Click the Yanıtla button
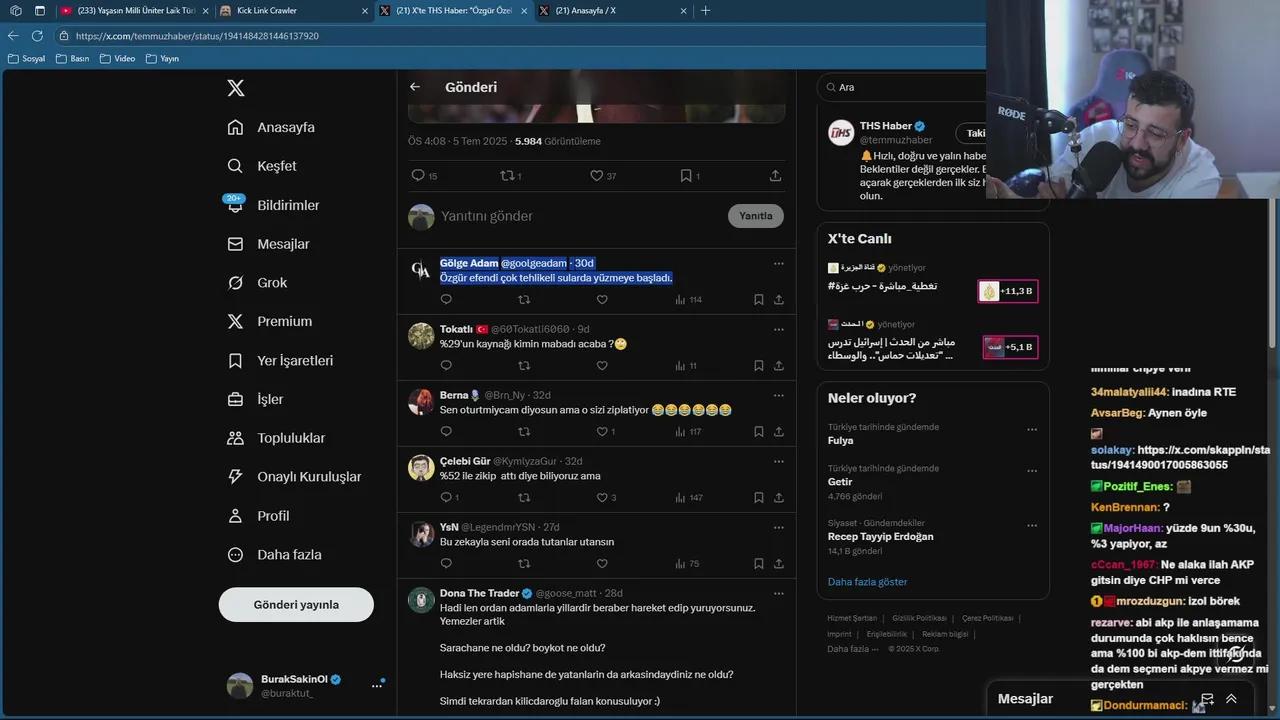 [756, 216]
